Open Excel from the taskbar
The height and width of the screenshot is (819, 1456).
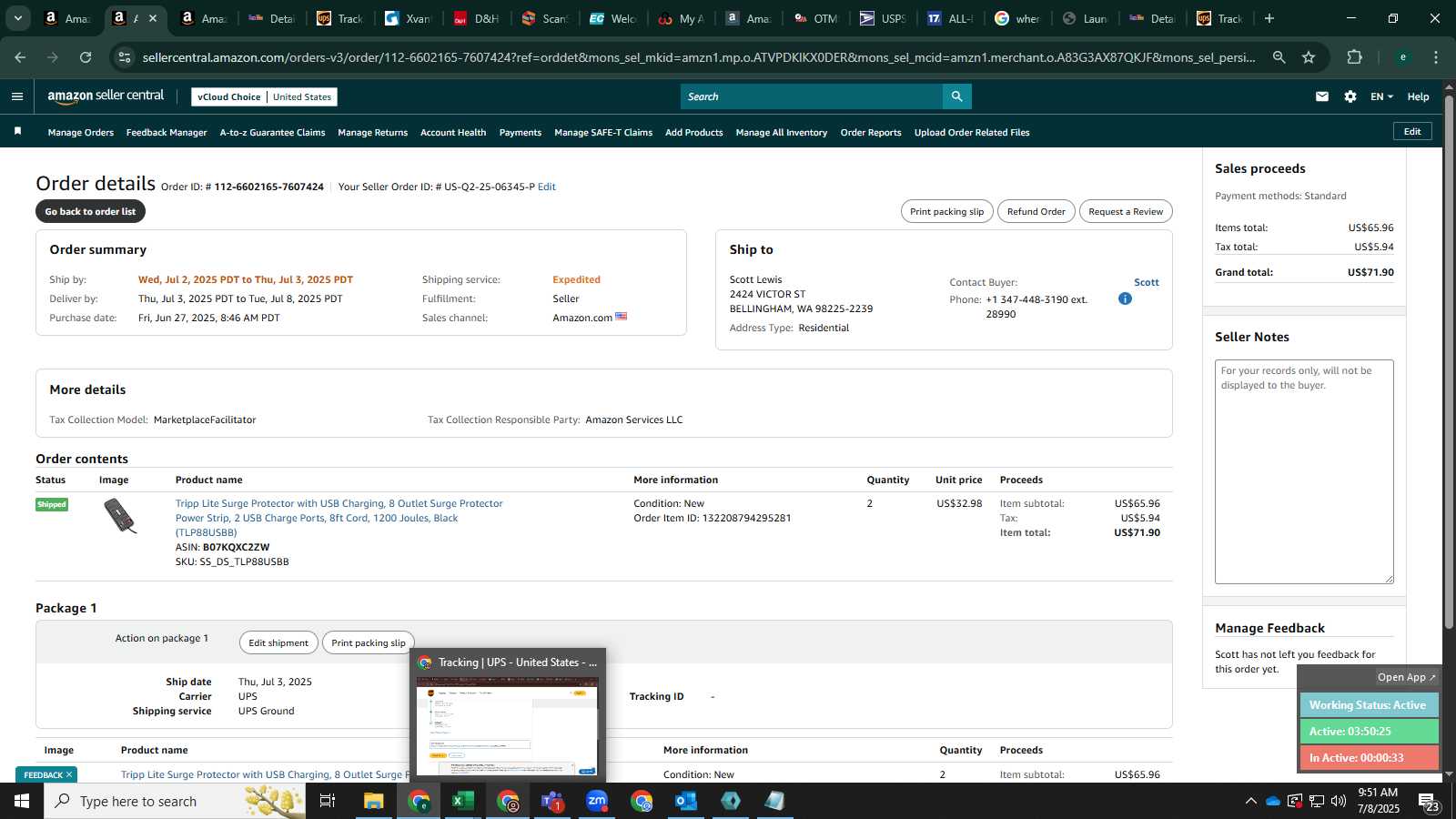(x=462, y=801)
